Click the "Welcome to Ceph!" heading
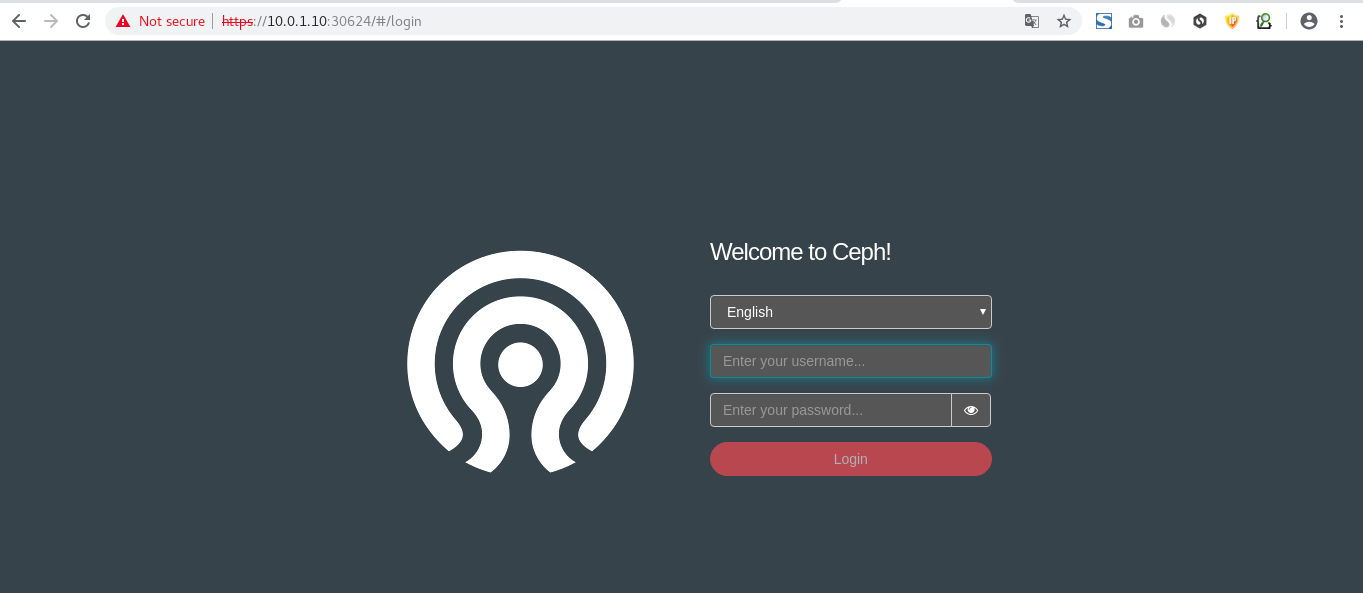The image size is (1363, 593). pos(800,252)
